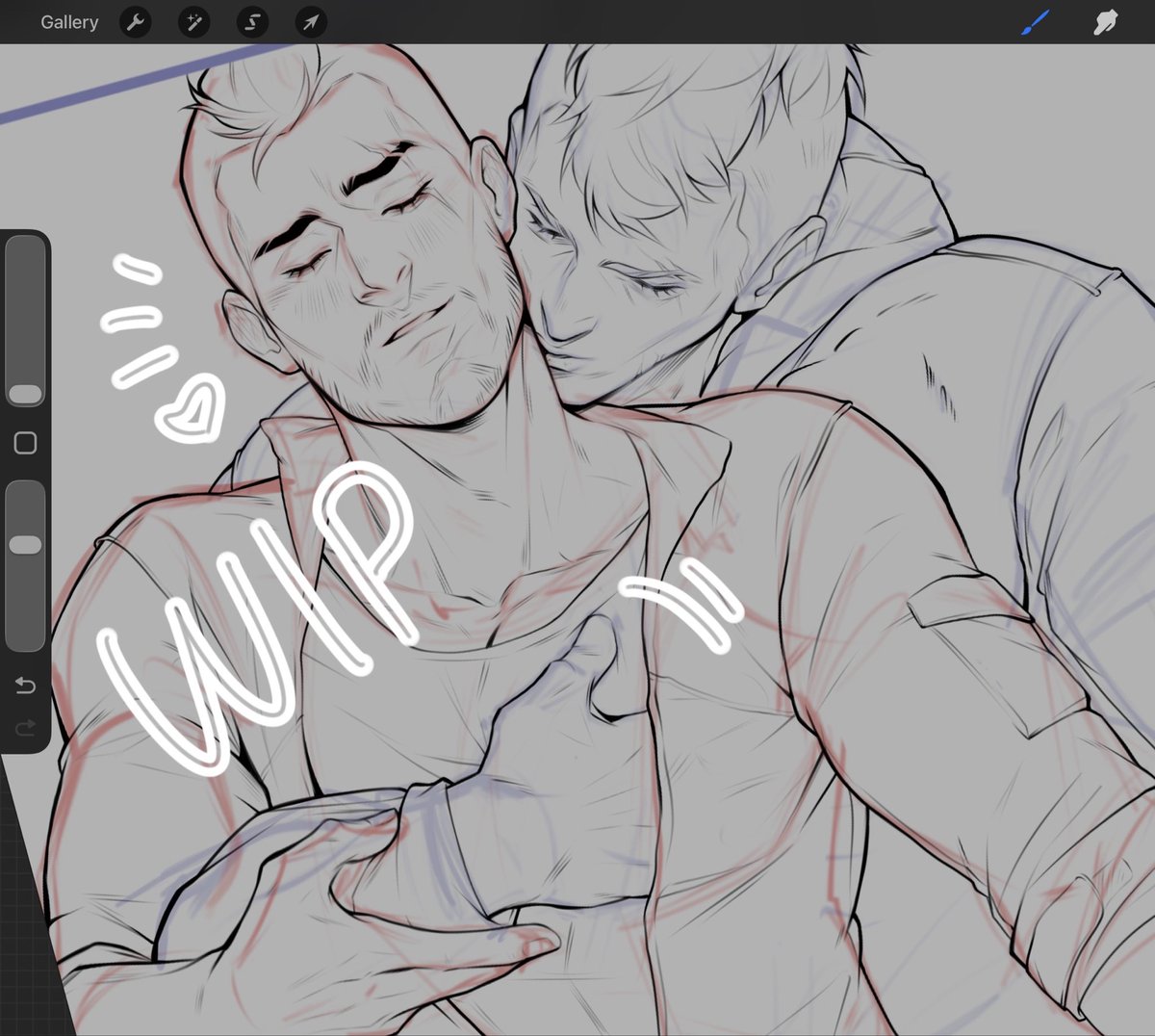Open the Actions wrench menu
The width and height of the screenshot is (1155, 1036).
(x=136, y=22)
